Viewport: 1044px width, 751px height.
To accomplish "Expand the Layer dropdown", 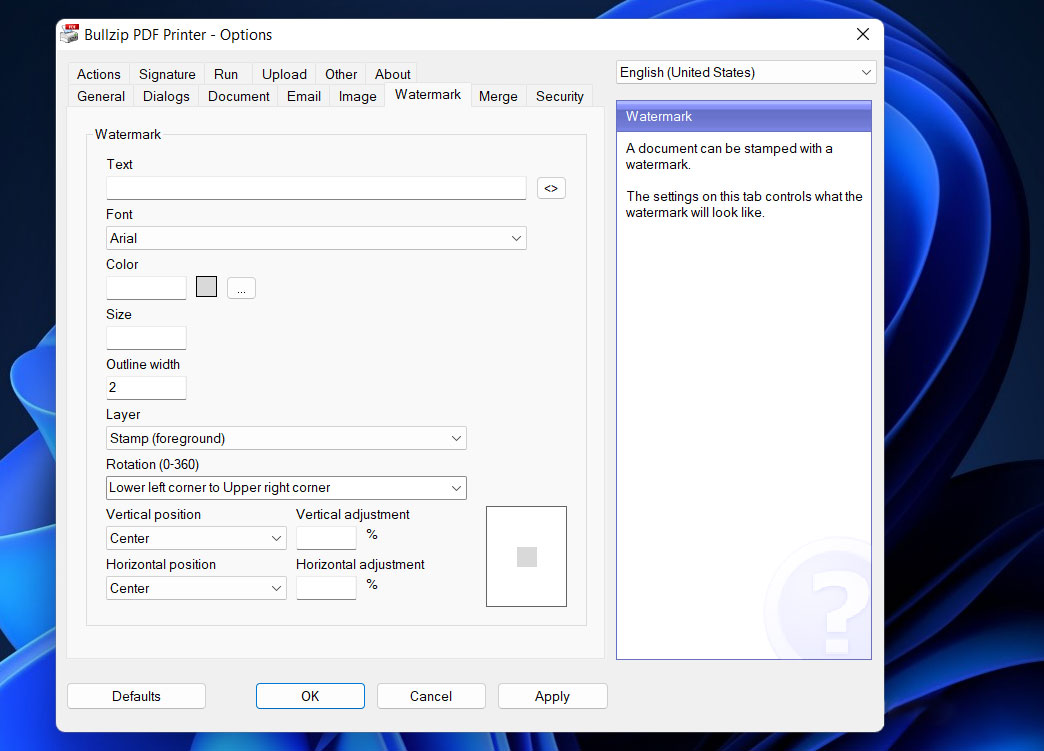I will (286, 438).
